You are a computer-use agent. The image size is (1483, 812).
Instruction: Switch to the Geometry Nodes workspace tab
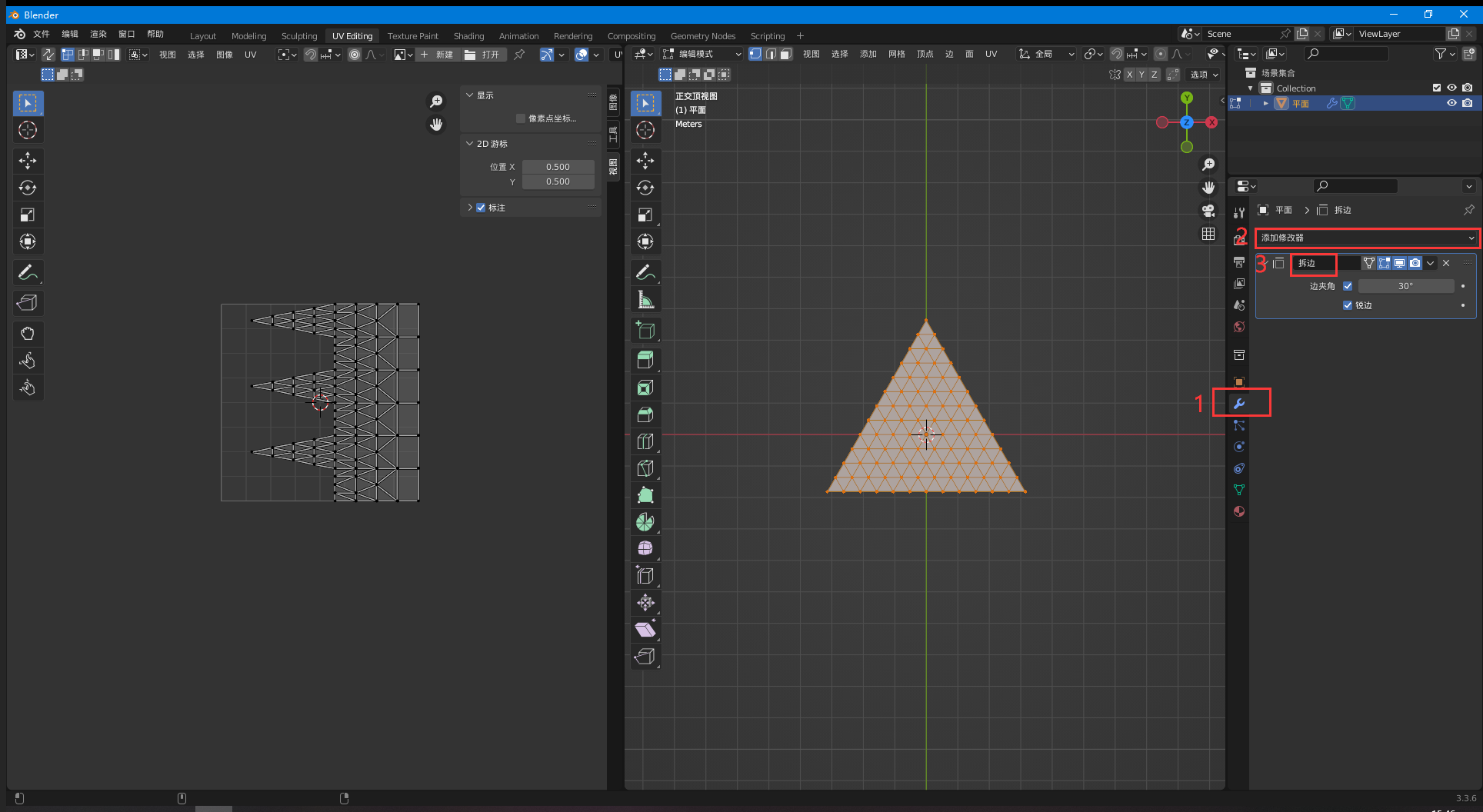(703, 36)
